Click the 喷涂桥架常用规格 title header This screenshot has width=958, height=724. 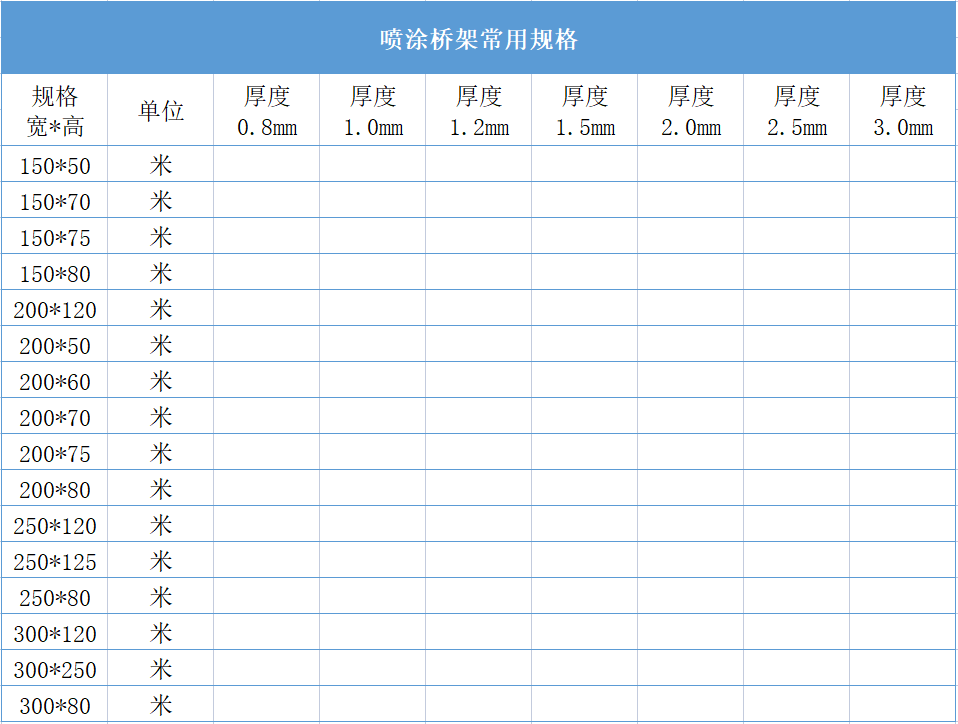point(479,34)
